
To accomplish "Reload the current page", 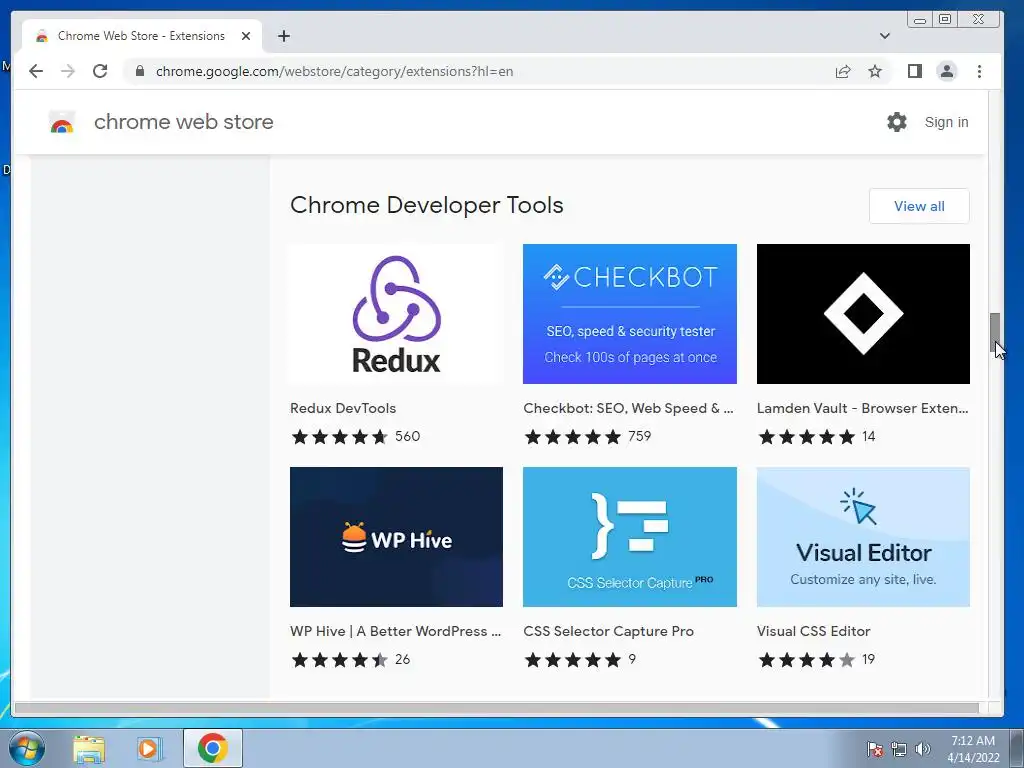I will [x=100, y=71].
